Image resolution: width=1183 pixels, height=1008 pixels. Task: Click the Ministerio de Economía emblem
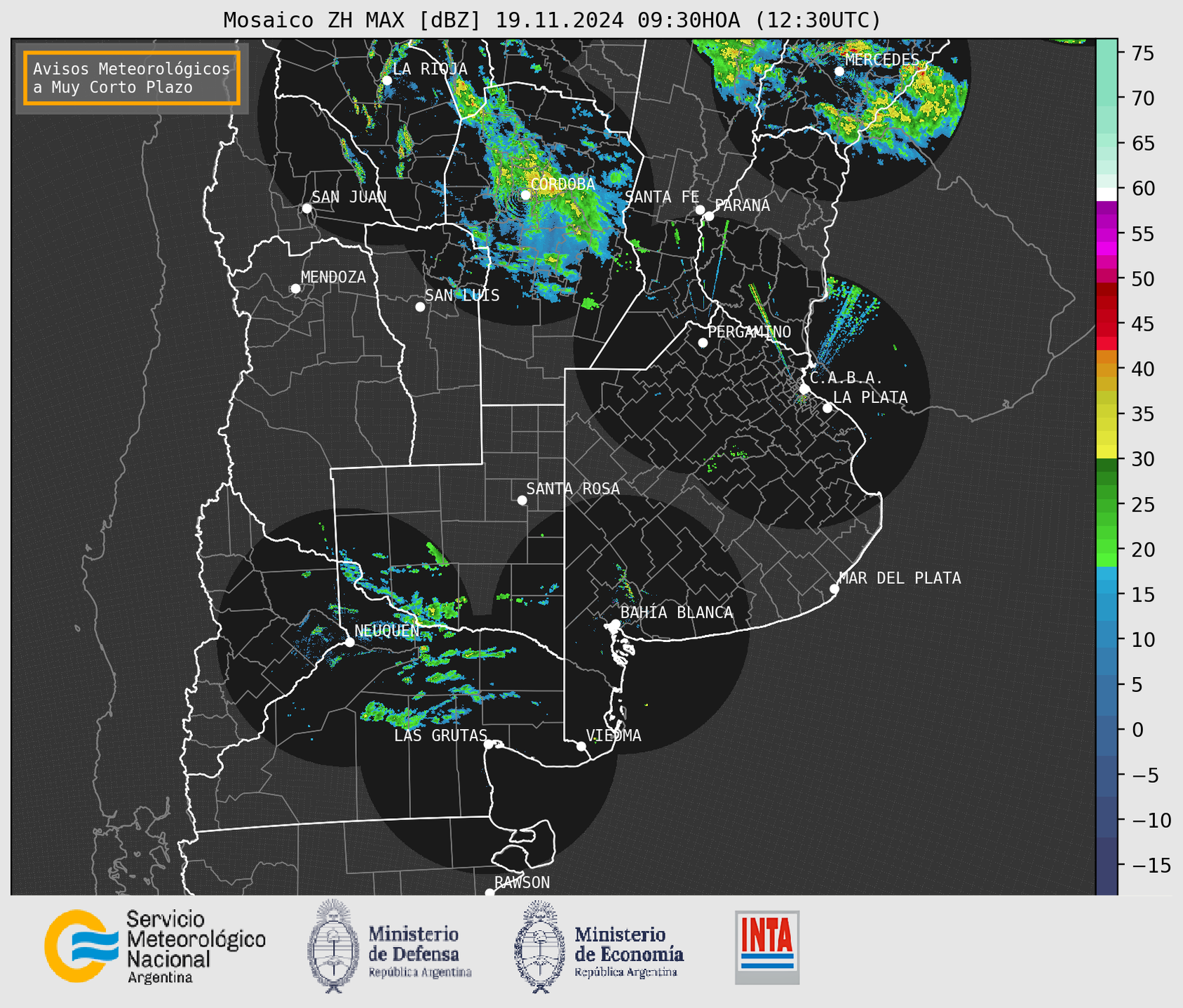[x=539, y=947]
